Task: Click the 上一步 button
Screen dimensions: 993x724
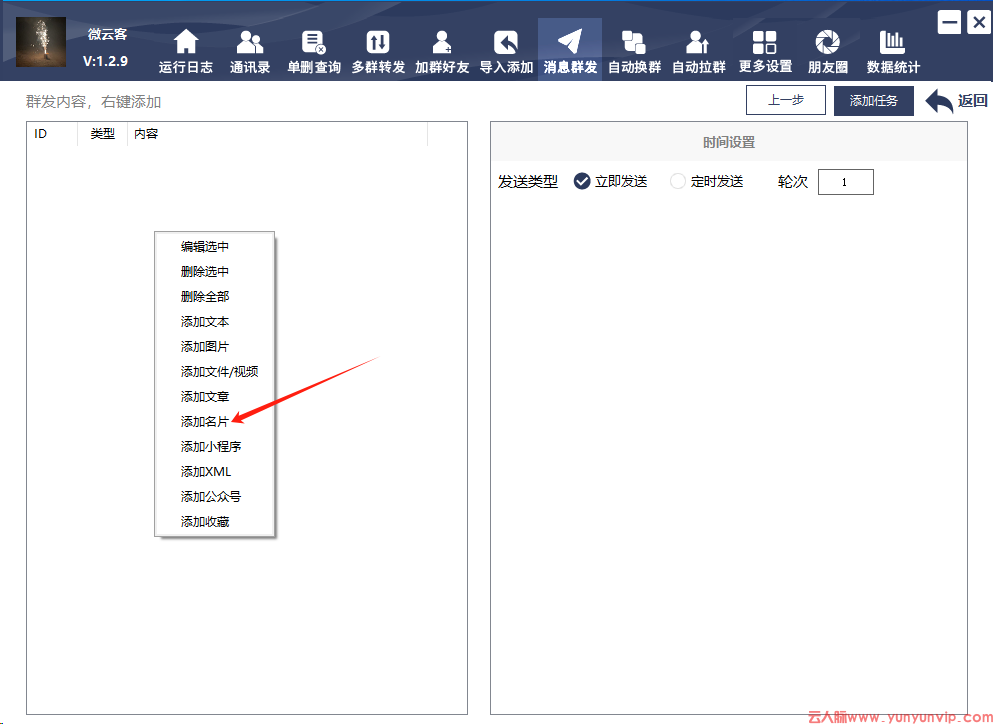Action: click(786, 100)
